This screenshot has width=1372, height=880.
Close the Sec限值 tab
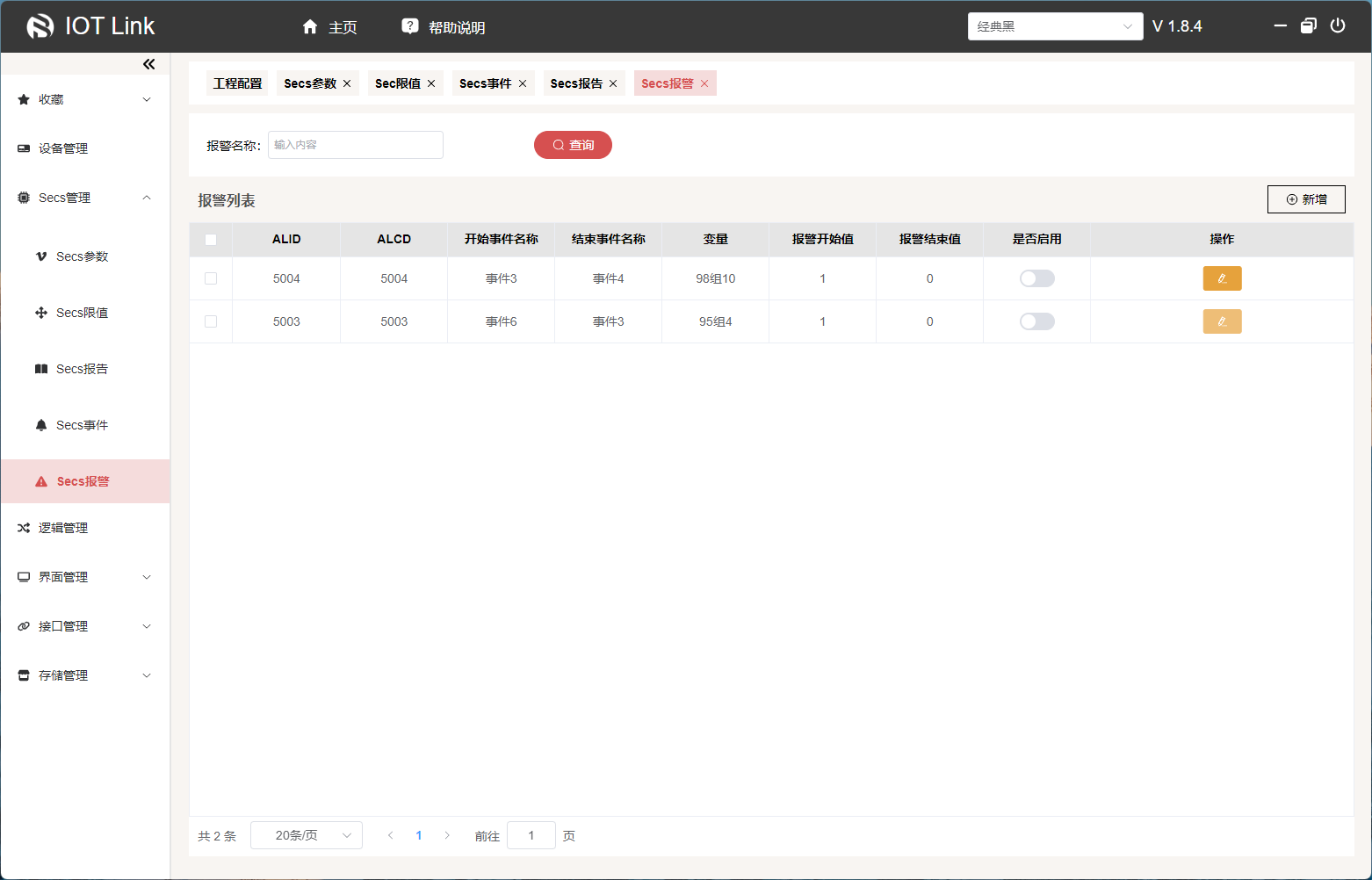(x=431, y=83)
